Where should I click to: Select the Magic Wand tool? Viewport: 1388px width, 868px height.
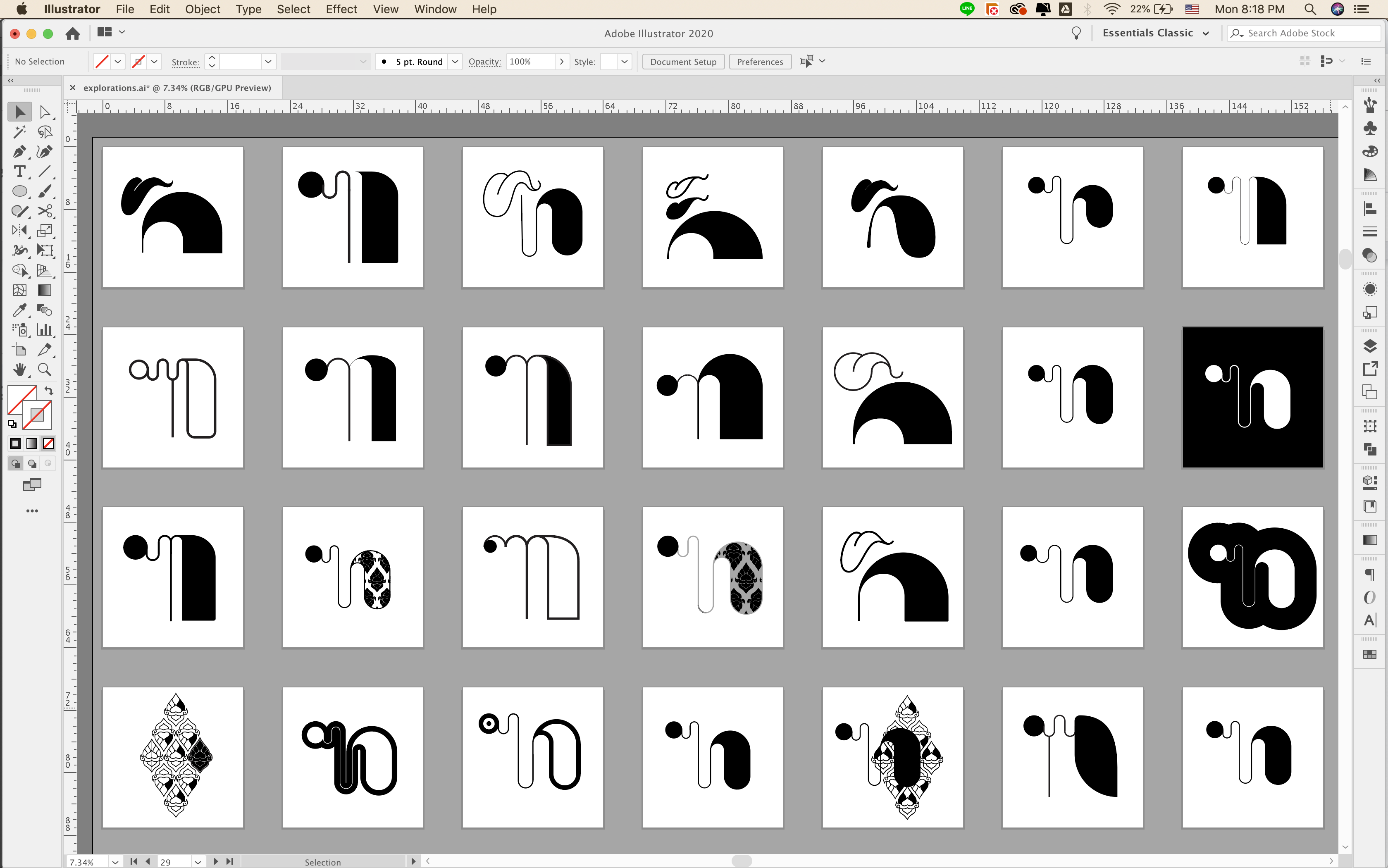[x=19, y=132]
